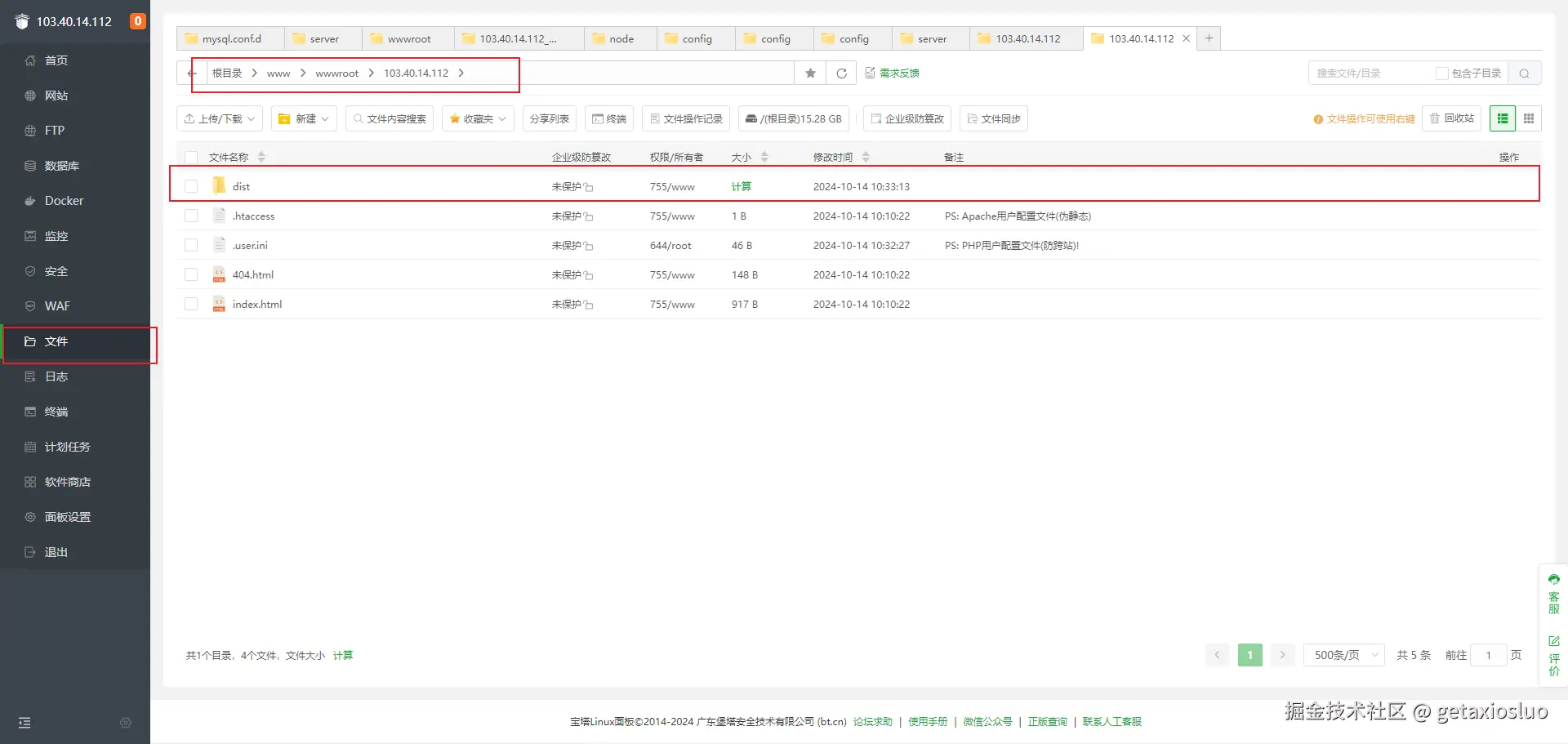Sort by 修改时间 column arrows
Image resolution: width=1568 pixels, height=744 pixels.
(866, 157)
